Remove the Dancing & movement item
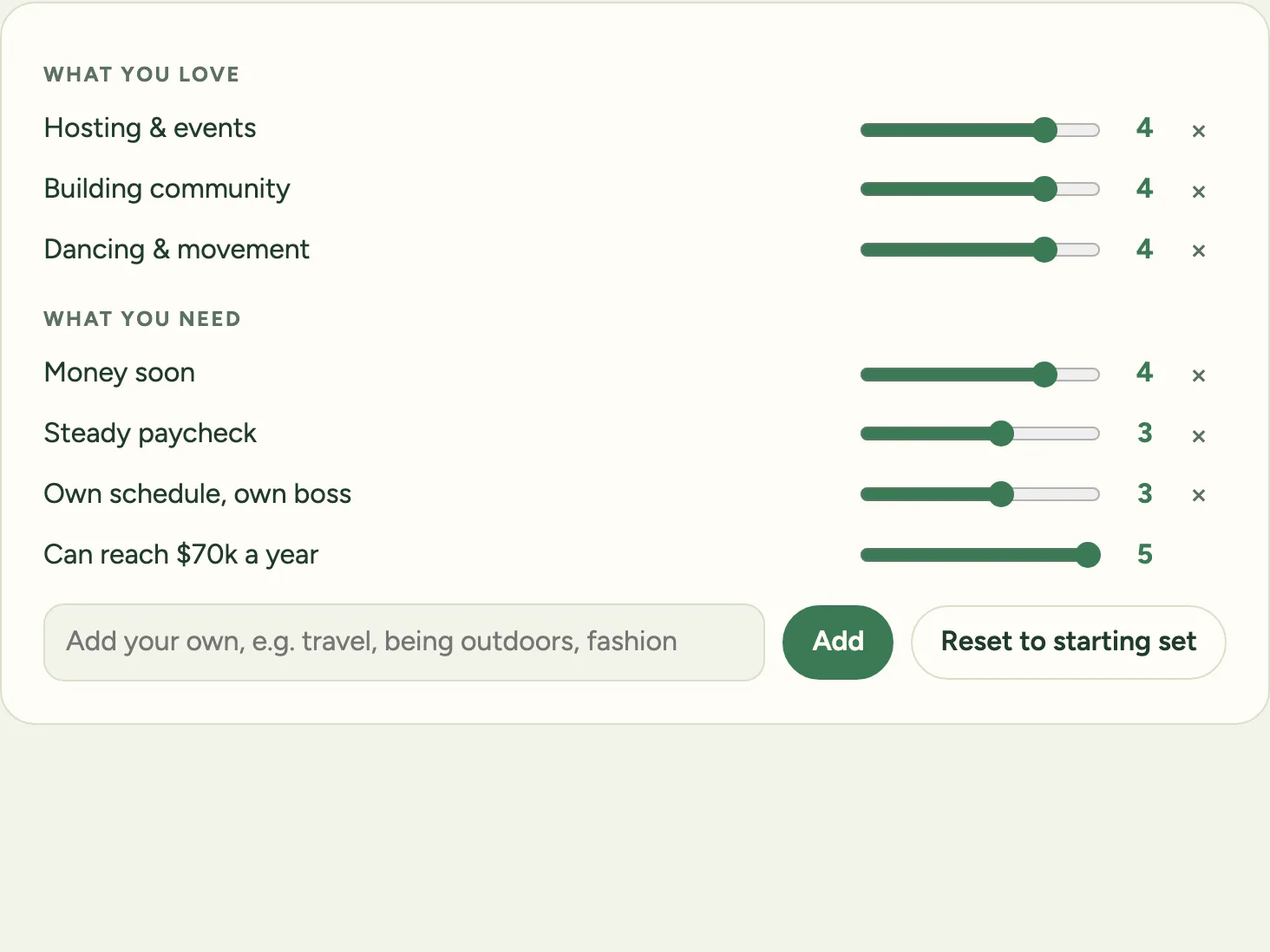 click(x=1199, y=251)
